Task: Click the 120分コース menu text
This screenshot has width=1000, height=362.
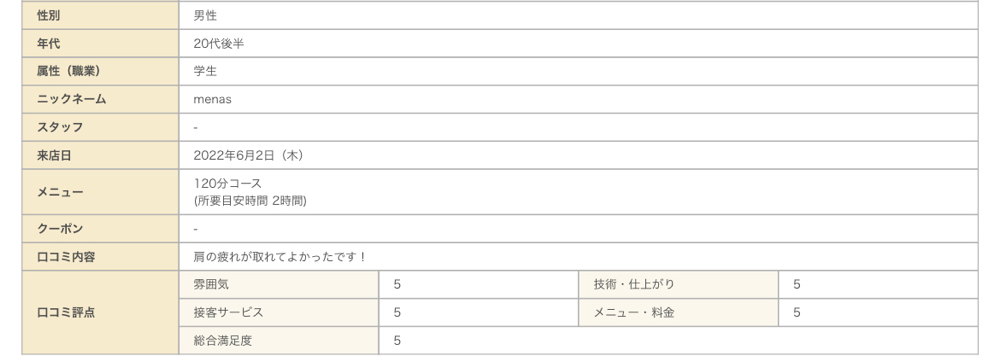Action: click(228, 184)
